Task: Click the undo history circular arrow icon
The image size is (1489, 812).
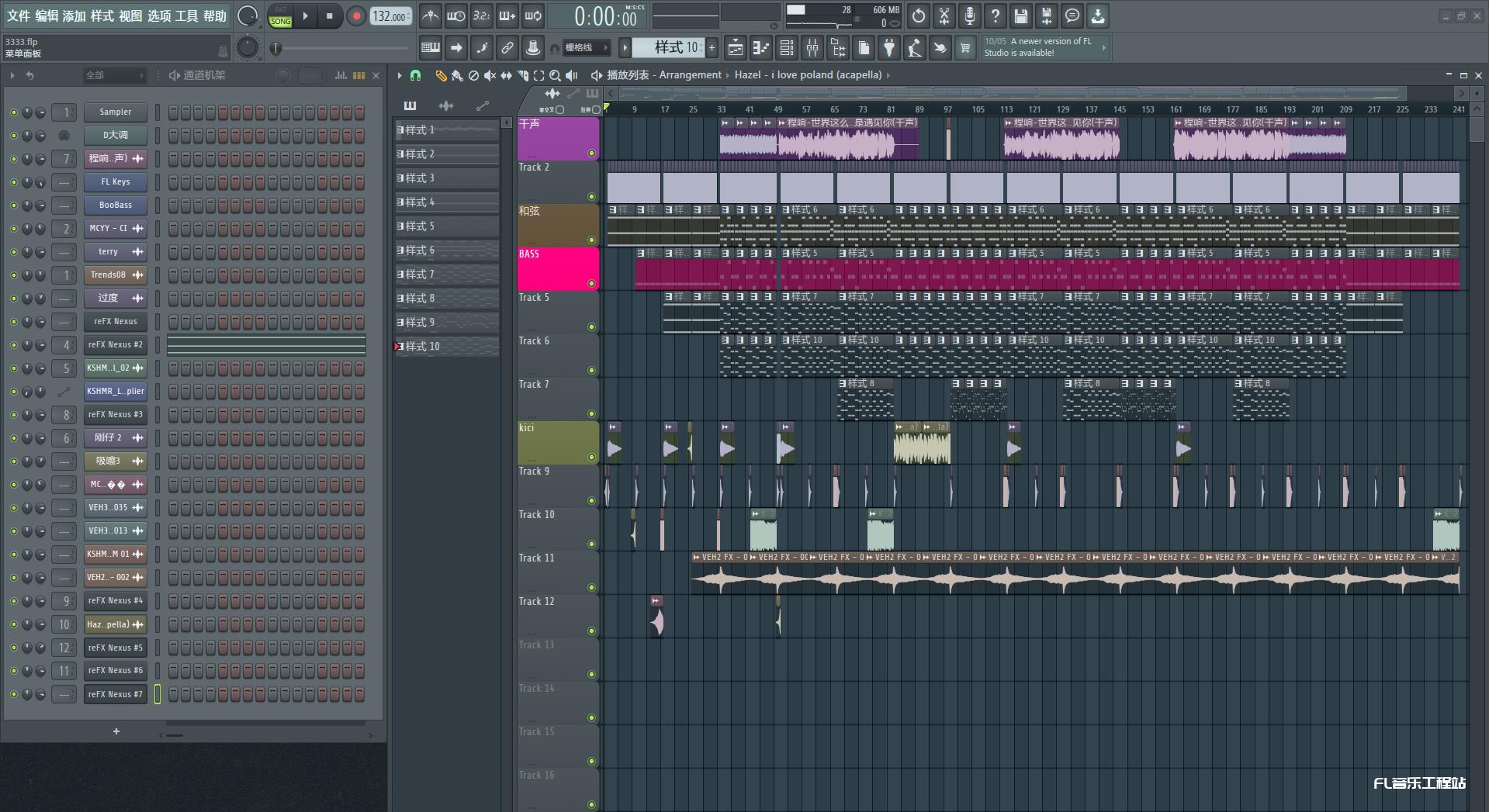Action: pos(919,16)
